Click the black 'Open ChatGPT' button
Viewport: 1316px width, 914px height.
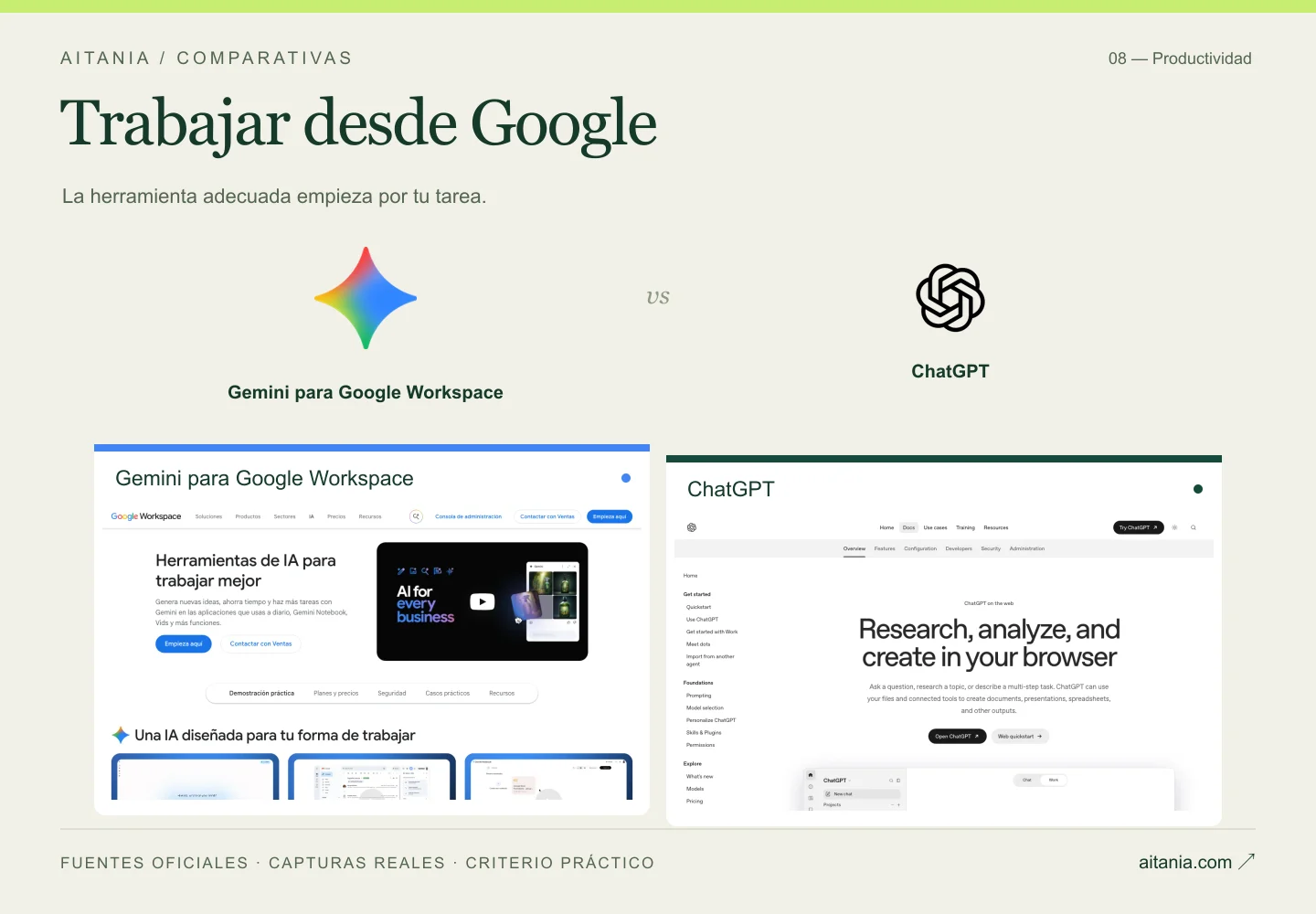(x=957, y=736)
